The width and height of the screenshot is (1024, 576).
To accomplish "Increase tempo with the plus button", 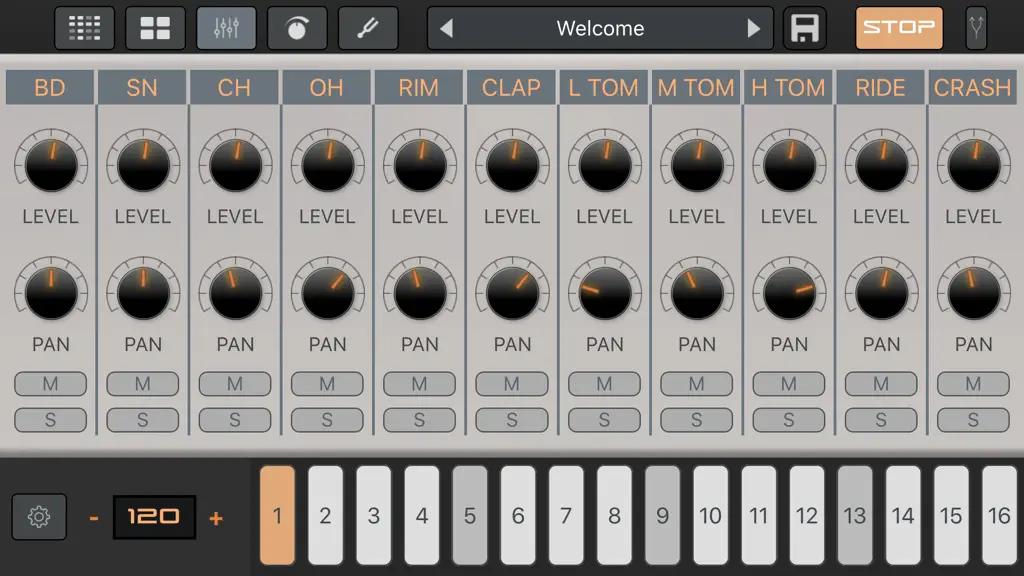I will point(216,519).
